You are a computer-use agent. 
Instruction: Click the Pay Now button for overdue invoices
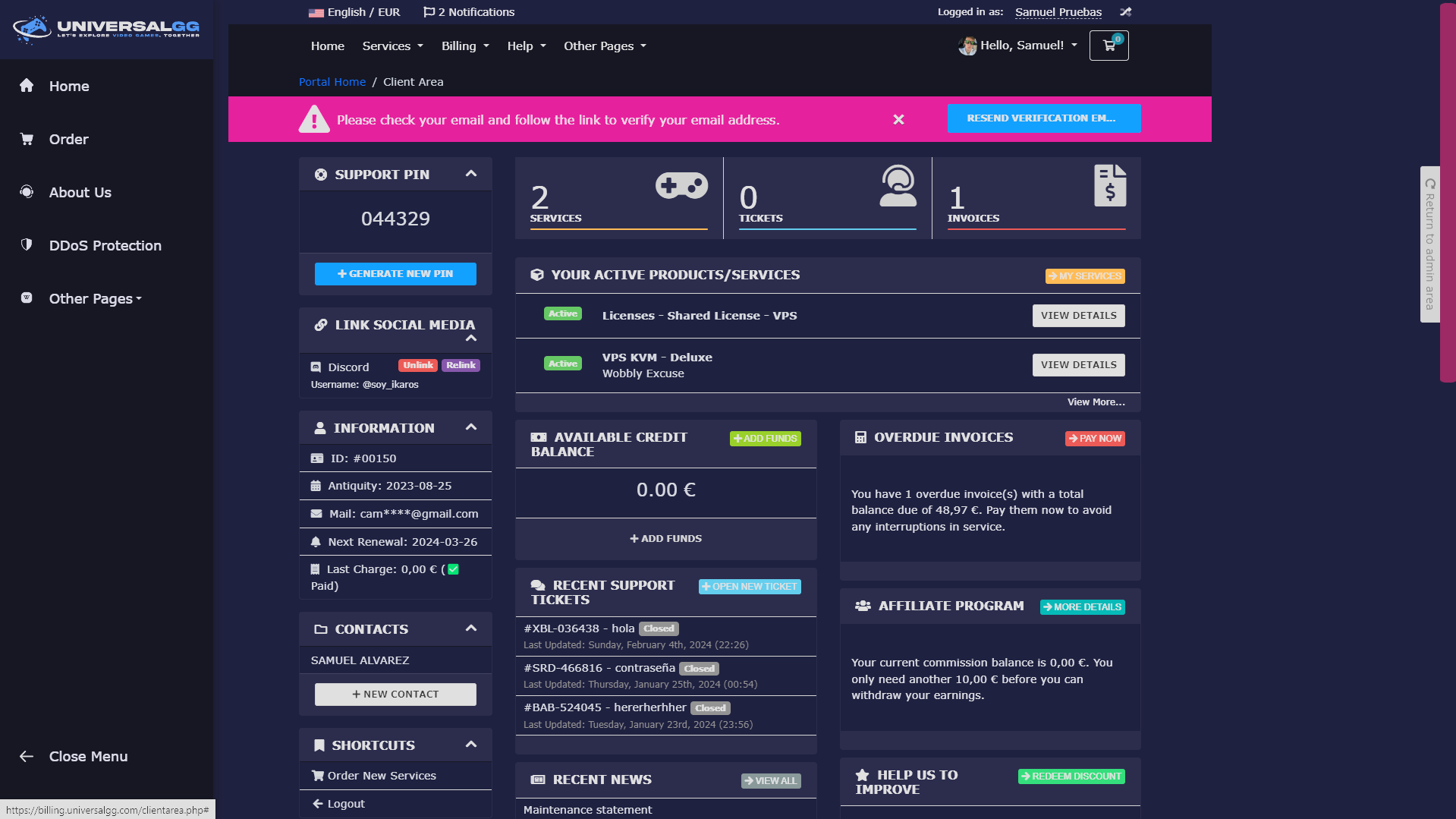pyautogui.click(x=1095, y=438)
